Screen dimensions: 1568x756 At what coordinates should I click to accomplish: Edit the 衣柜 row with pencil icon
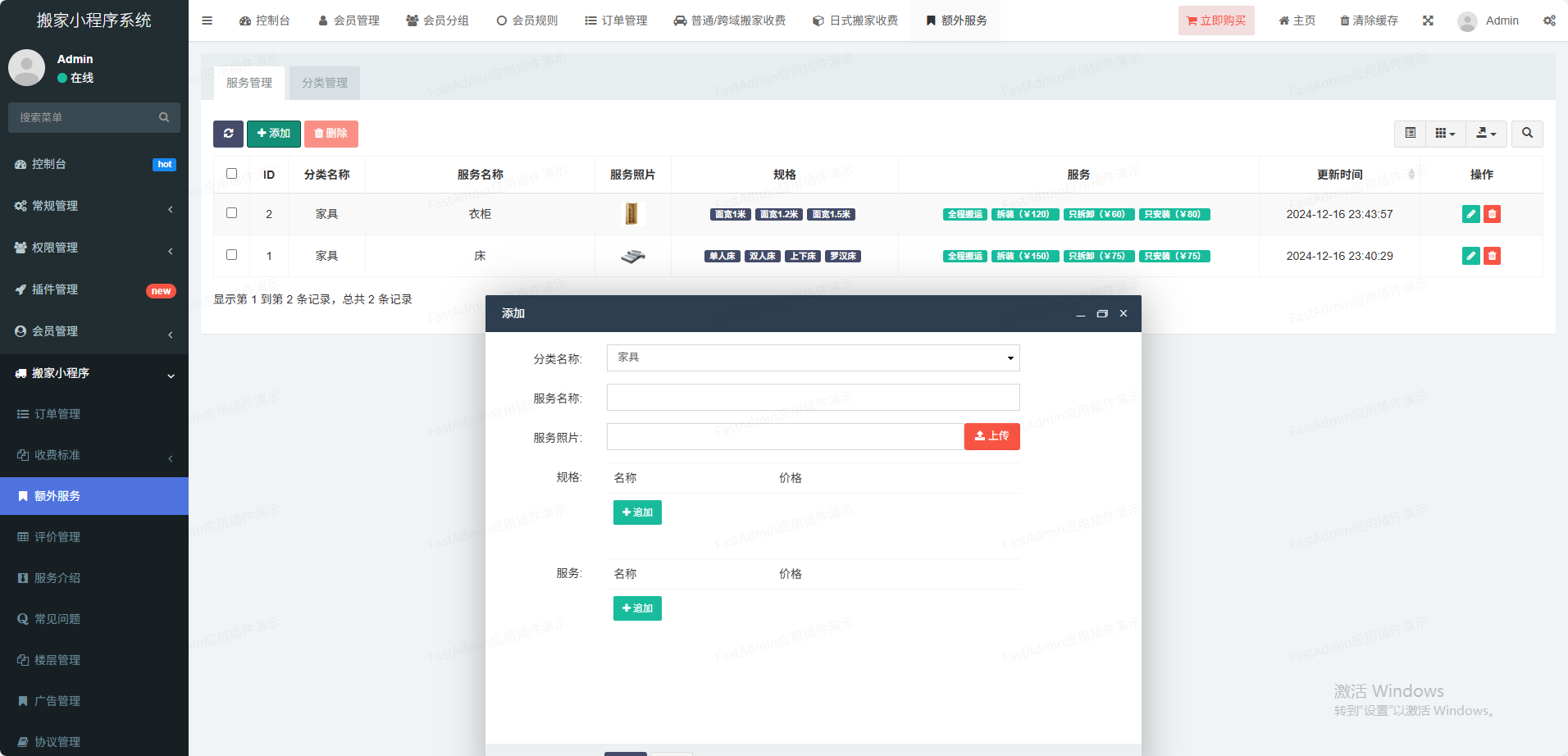(x=1470, y=214)
